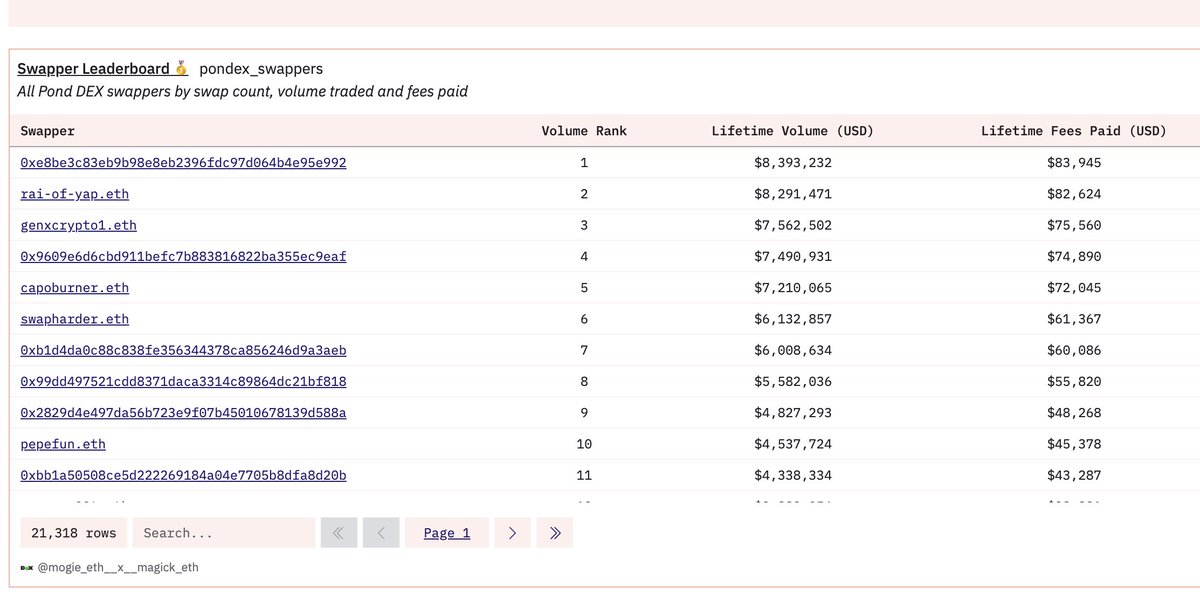Image resolution: width=1200 pixels, height=608 pixels.
Task: Sort by Lifetime Fees Paid (USD) header
Action: (1074, 131)
